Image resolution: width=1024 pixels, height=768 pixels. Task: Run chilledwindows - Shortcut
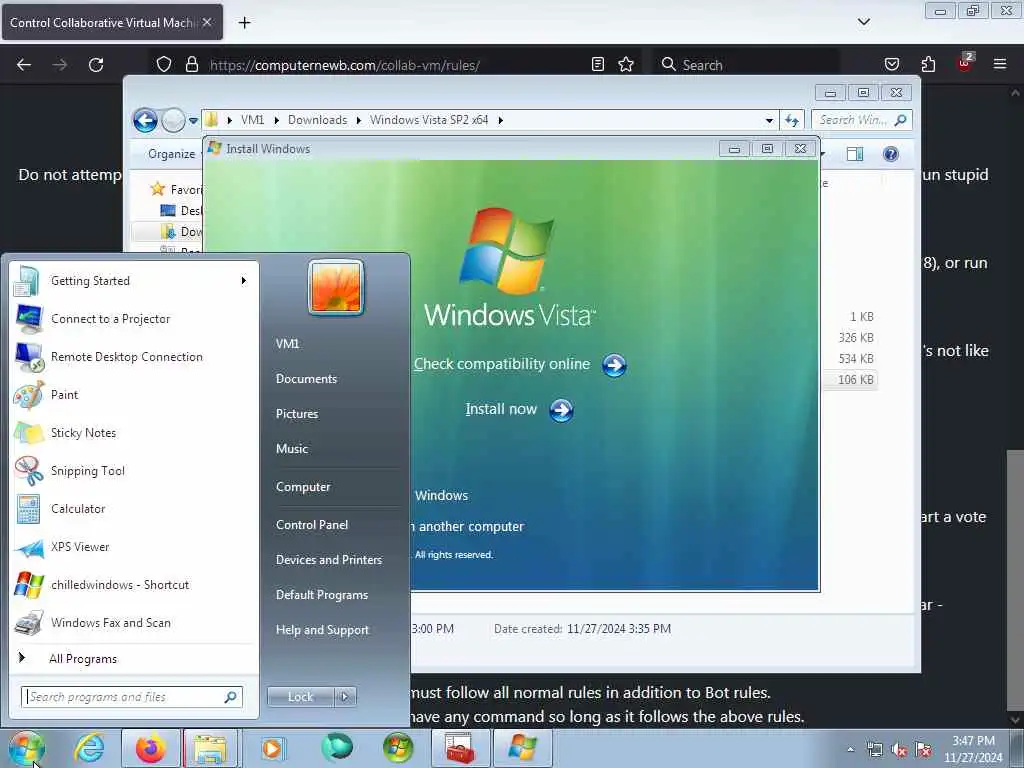pyautogui.click(x=135, y=585)
